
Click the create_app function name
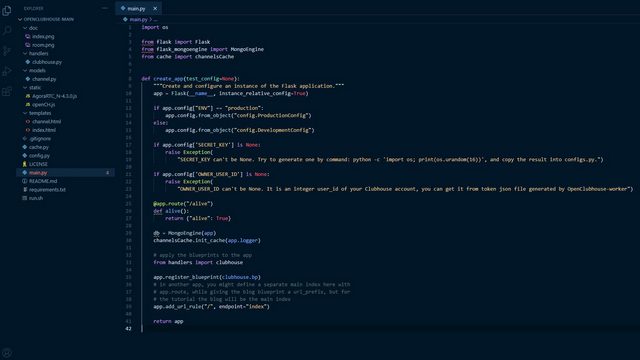[x=168, y=79]
